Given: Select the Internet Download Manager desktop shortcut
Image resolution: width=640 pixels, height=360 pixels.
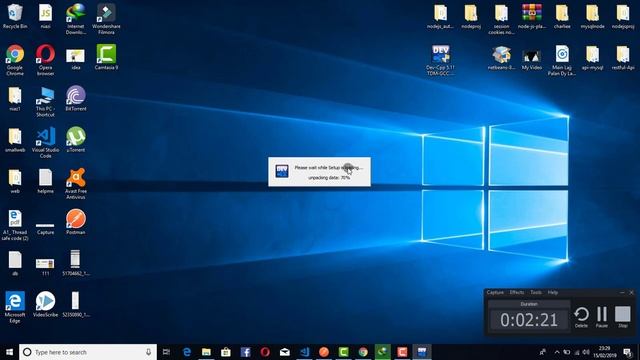Looking at the screenshot, I should 76,19.
